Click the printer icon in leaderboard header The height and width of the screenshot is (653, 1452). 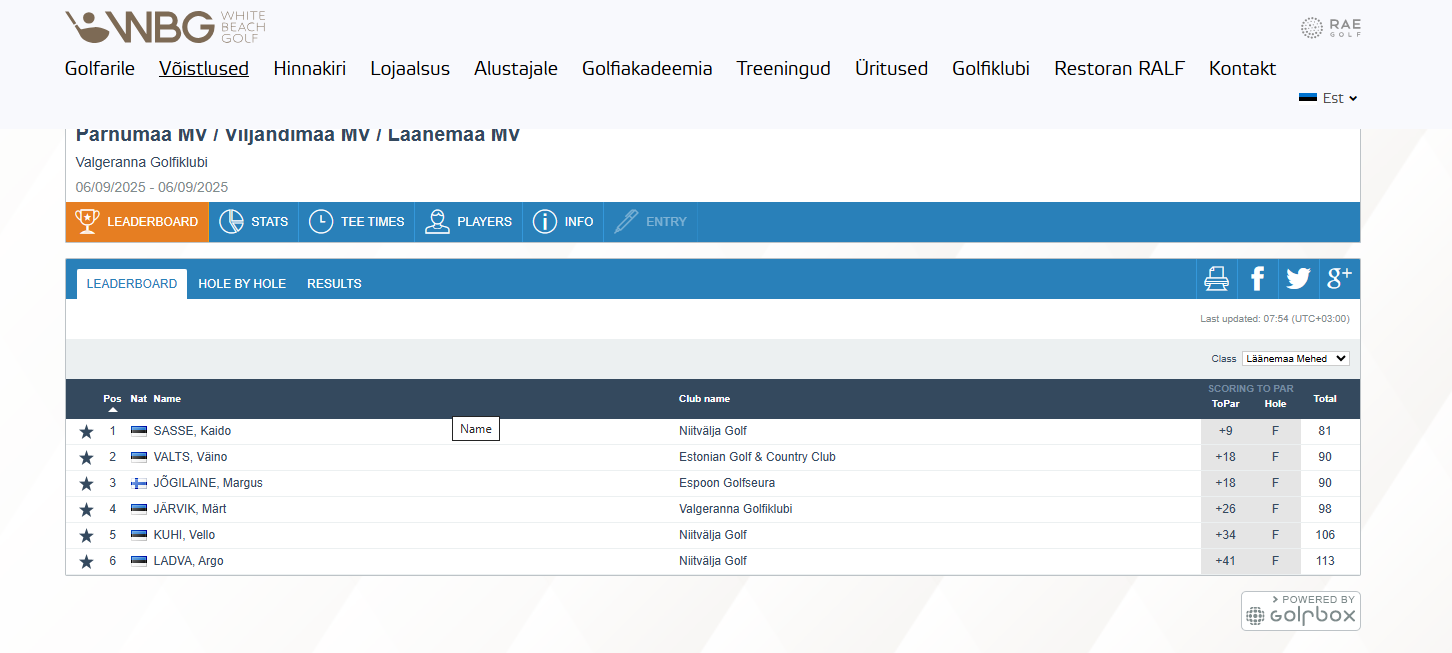1216,279
